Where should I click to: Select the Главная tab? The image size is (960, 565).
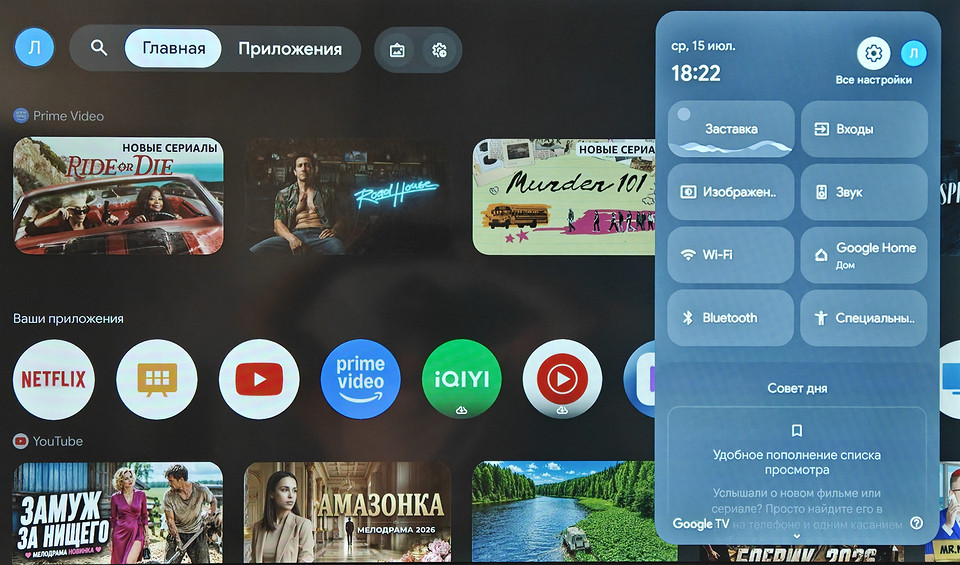[173, 48]
